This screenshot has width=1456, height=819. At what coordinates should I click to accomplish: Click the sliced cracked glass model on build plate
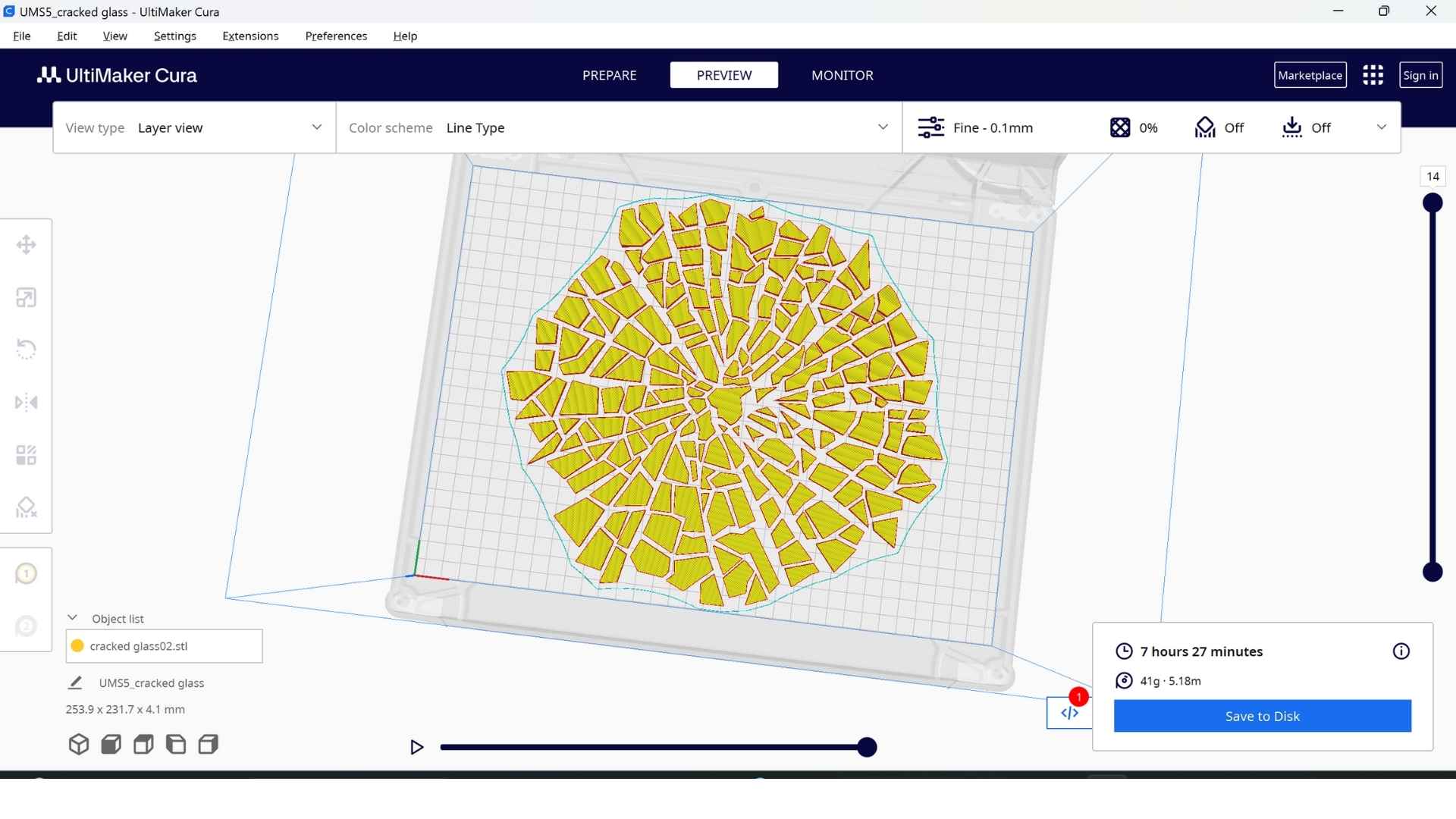724,402
